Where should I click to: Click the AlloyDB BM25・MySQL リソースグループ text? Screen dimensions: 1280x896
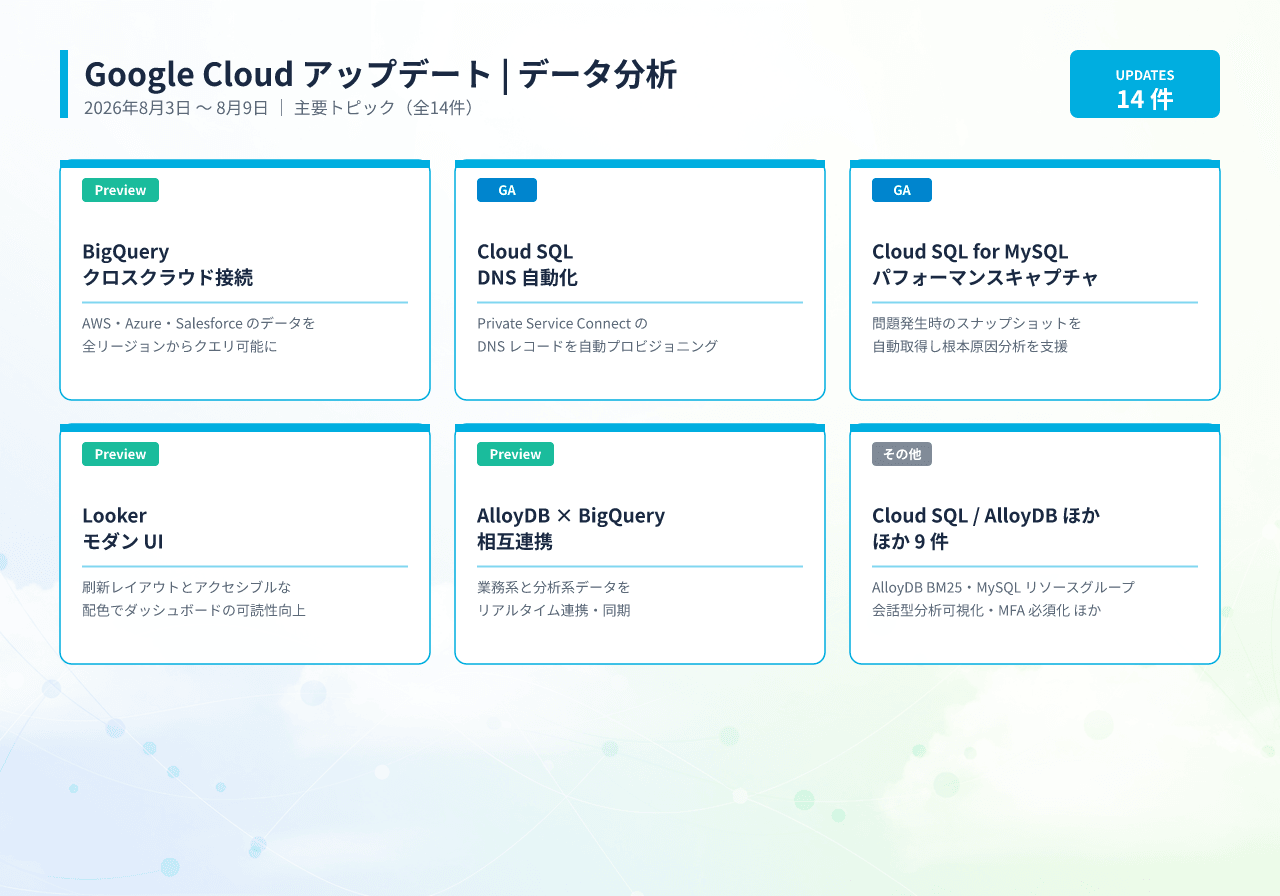click(1003, 587)
